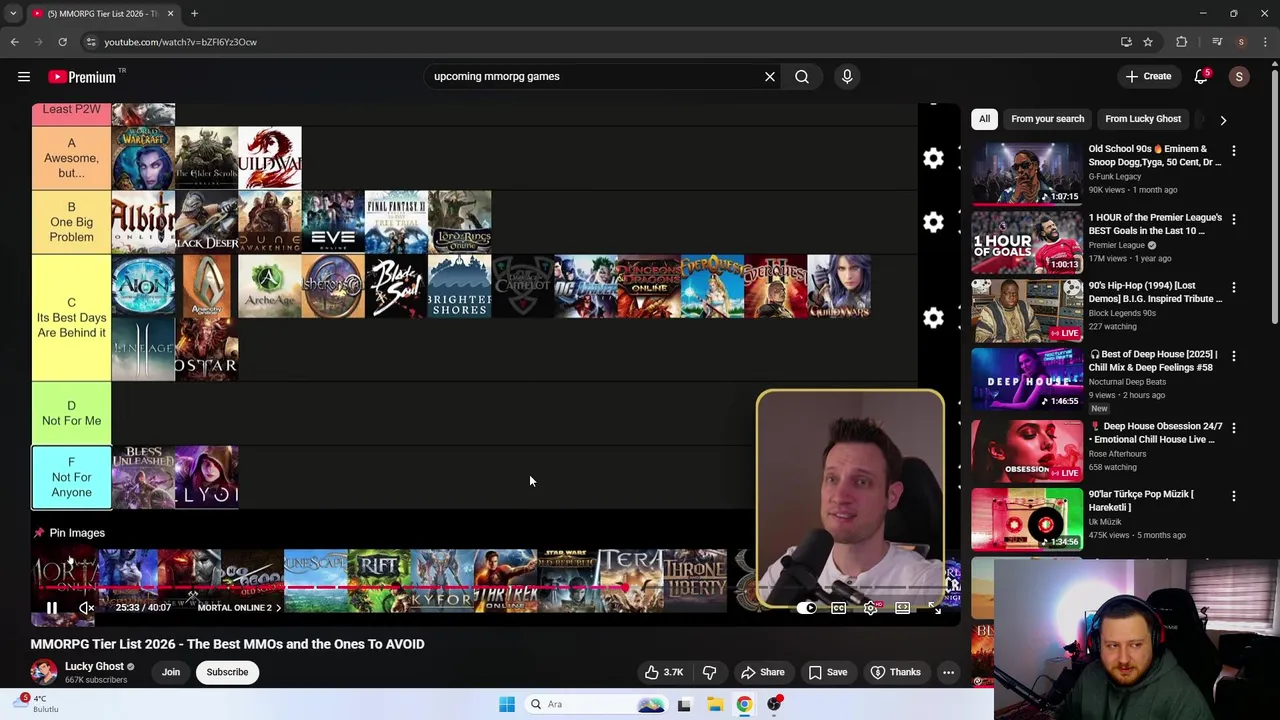Start voice search with the microphone
Viewport: 1280px width, 720px height.
click(x=847, y=76)
